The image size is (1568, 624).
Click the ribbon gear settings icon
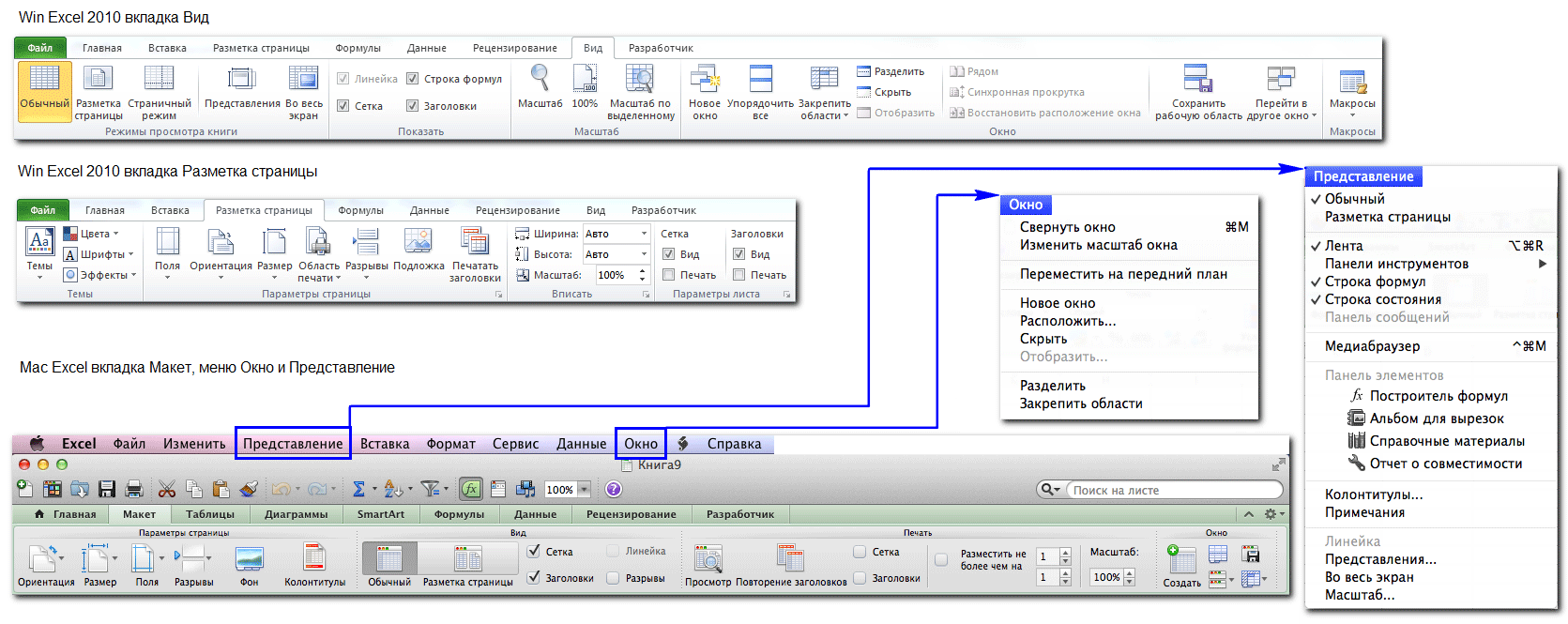1271,514
